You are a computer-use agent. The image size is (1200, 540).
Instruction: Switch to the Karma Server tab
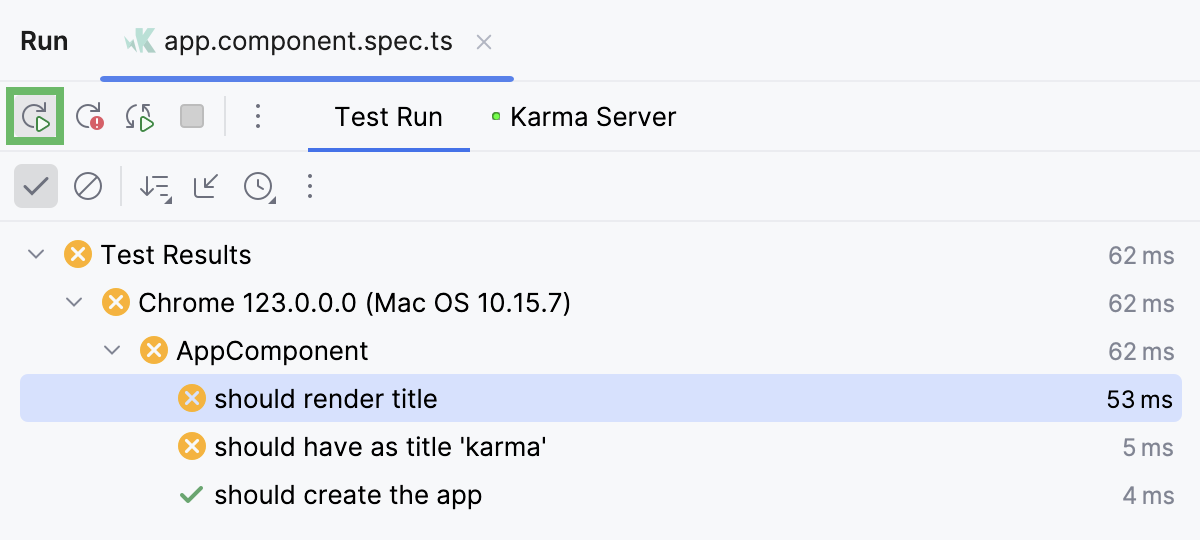pos(584,117)
